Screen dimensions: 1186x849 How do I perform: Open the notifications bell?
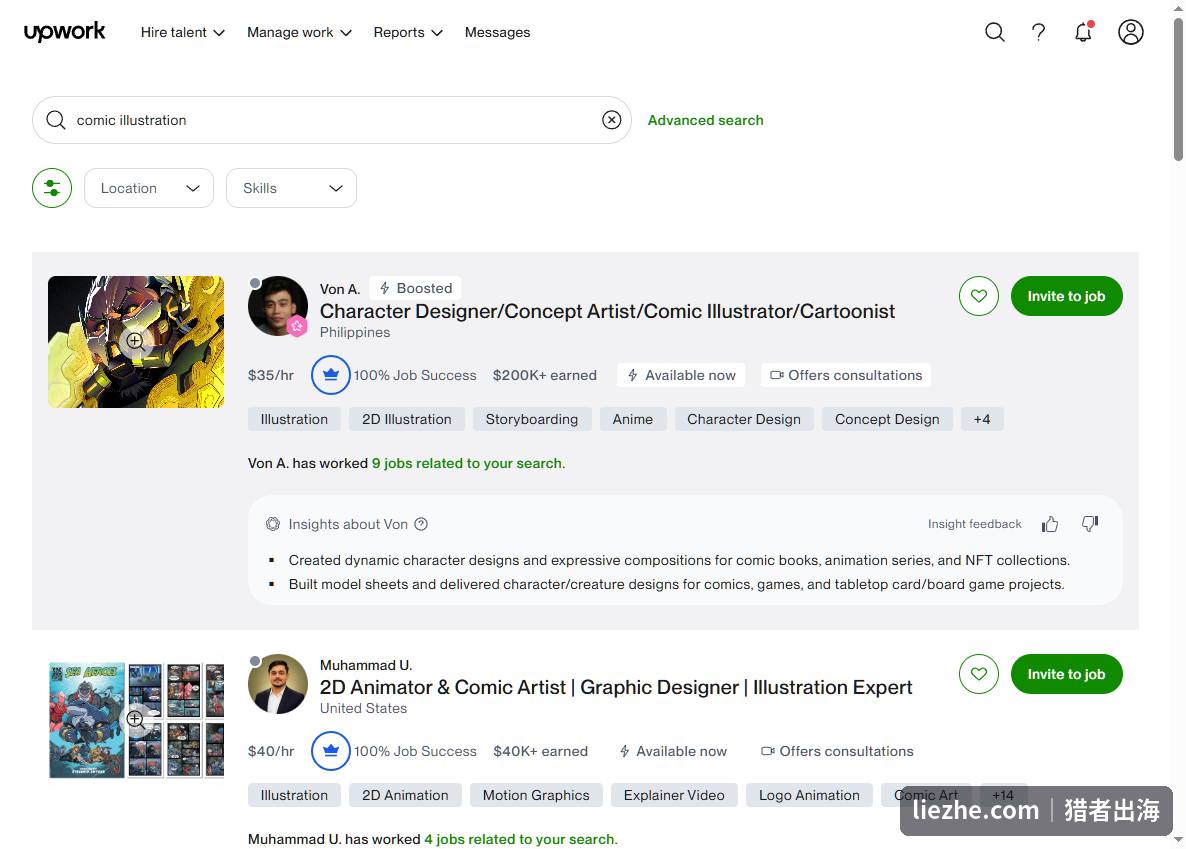pos(1084,33)
